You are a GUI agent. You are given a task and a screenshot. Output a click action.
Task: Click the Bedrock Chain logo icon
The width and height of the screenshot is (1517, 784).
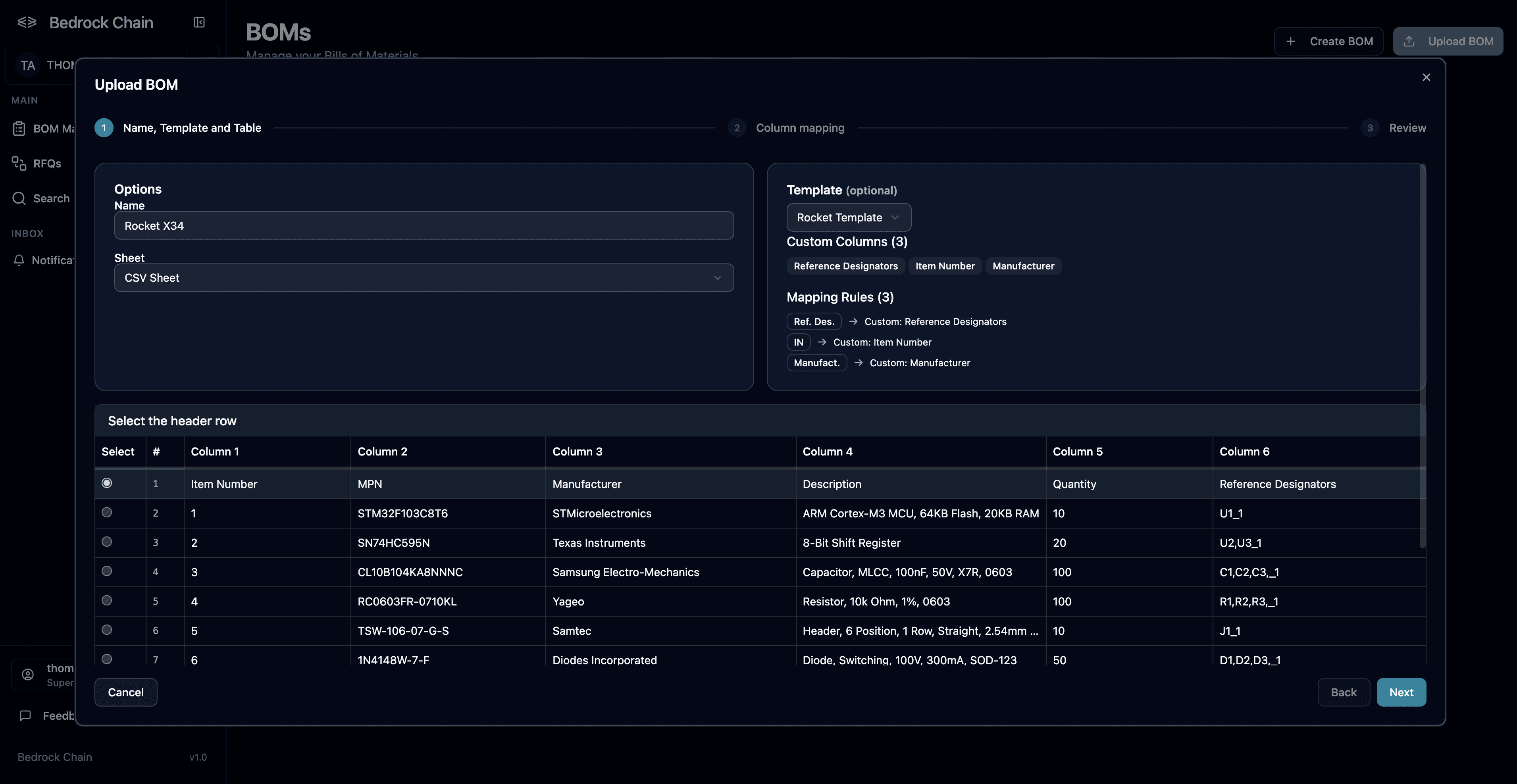coord(27,22)
